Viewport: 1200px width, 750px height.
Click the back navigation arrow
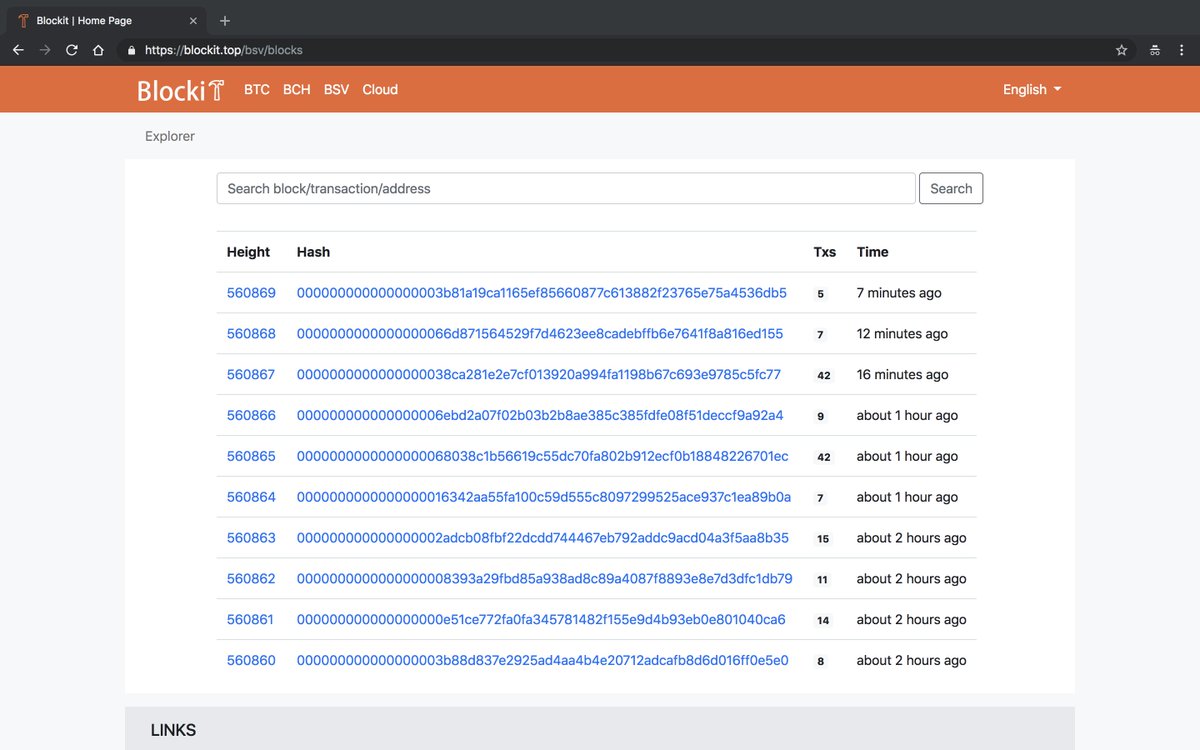coord(17,50)
